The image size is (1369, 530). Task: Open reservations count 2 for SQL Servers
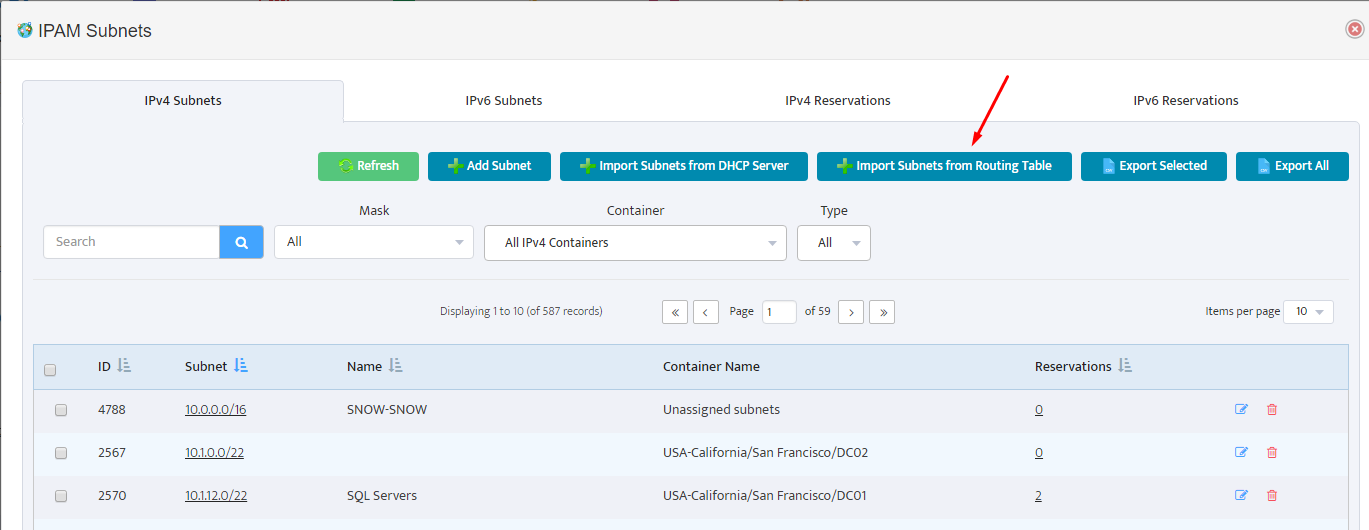click(x=1038, y=495)
